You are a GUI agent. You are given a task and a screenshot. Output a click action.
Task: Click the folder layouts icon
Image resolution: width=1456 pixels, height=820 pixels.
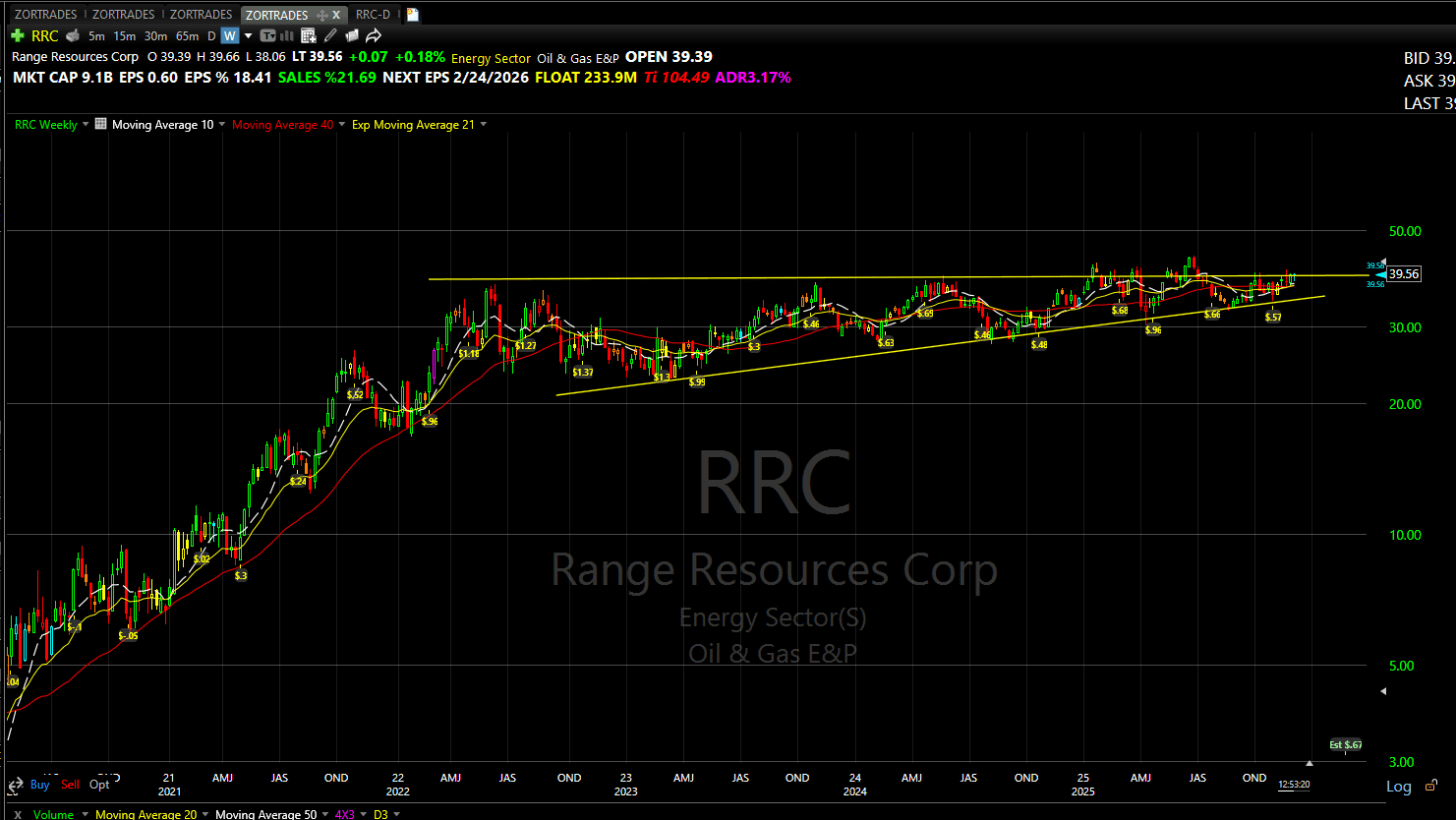351,36
